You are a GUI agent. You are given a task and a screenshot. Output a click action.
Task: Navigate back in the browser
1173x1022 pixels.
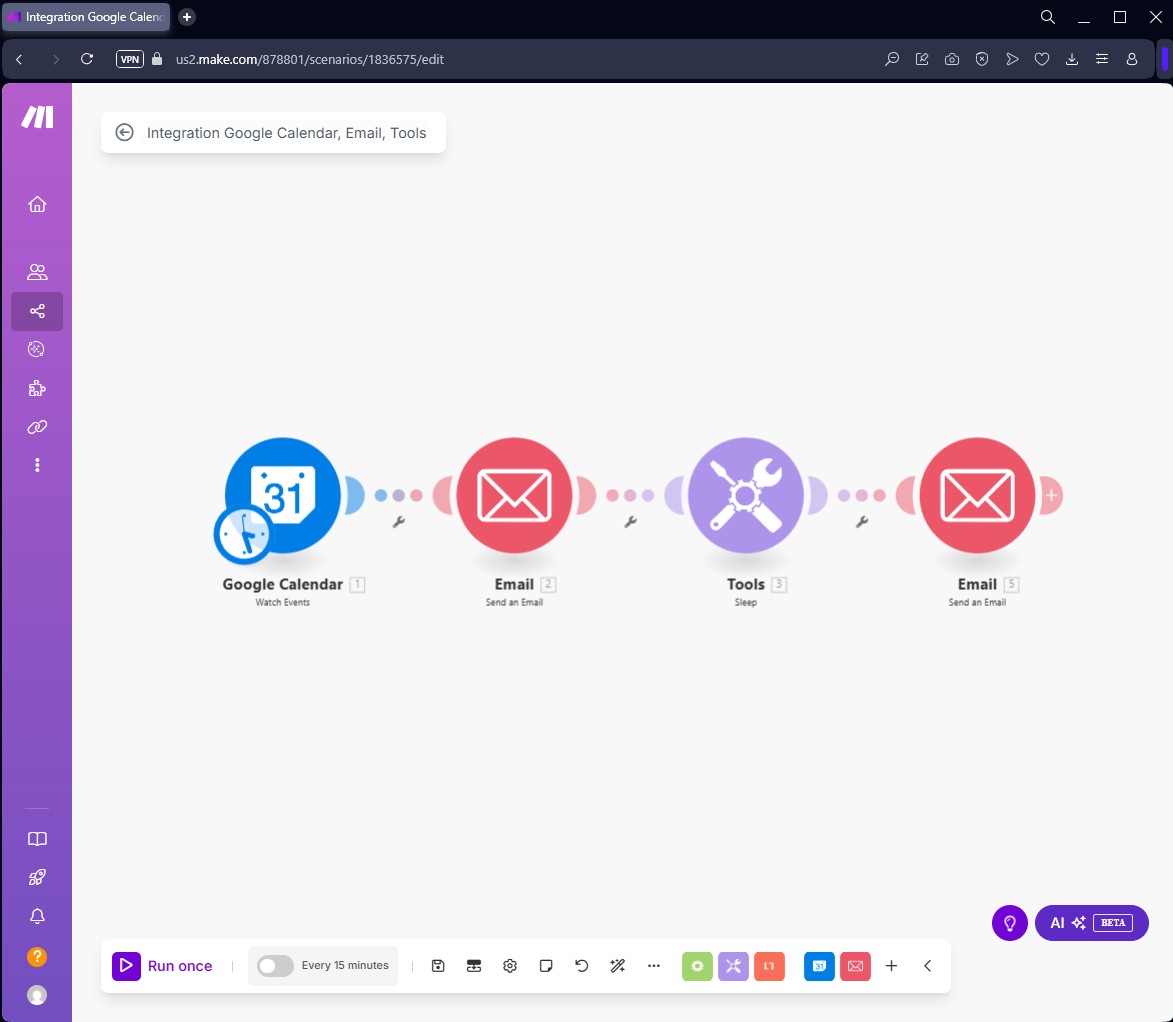click(x=19, y=59)
